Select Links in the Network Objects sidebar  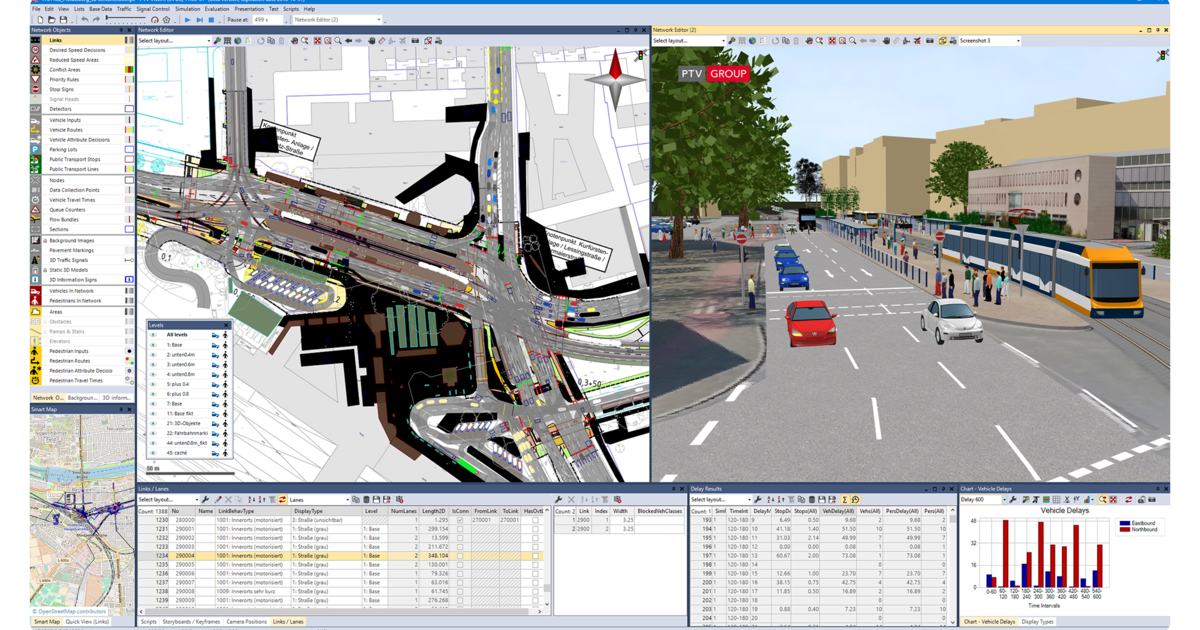tap(57, 40)
